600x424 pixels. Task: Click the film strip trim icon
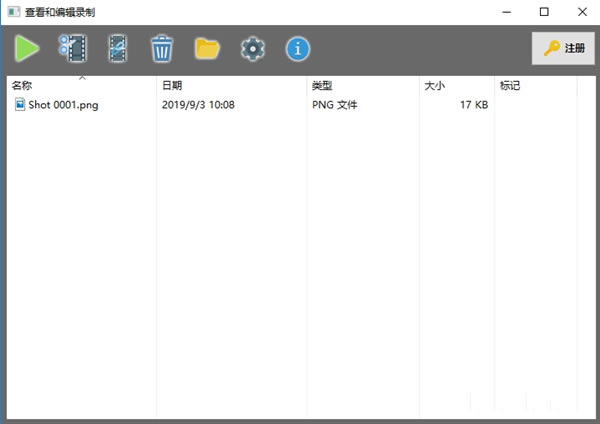118,48
